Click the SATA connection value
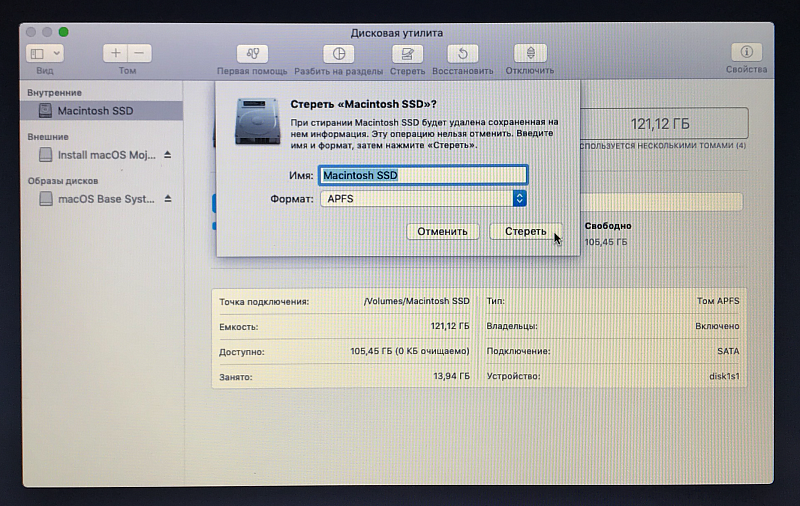Viewport: 800px width, 506px height. (728, 351)
